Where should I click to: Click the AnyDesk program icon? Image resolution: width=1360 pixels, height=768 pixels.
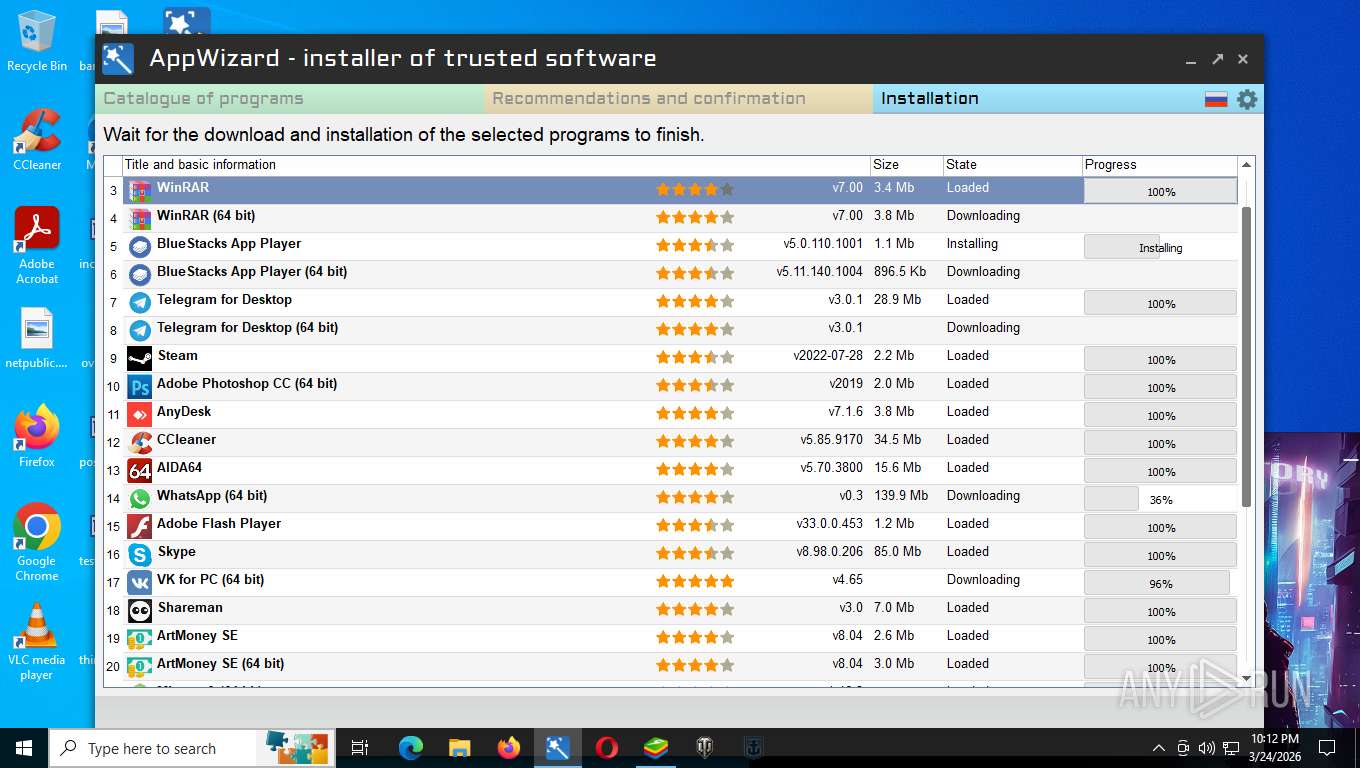coord(140,414)
